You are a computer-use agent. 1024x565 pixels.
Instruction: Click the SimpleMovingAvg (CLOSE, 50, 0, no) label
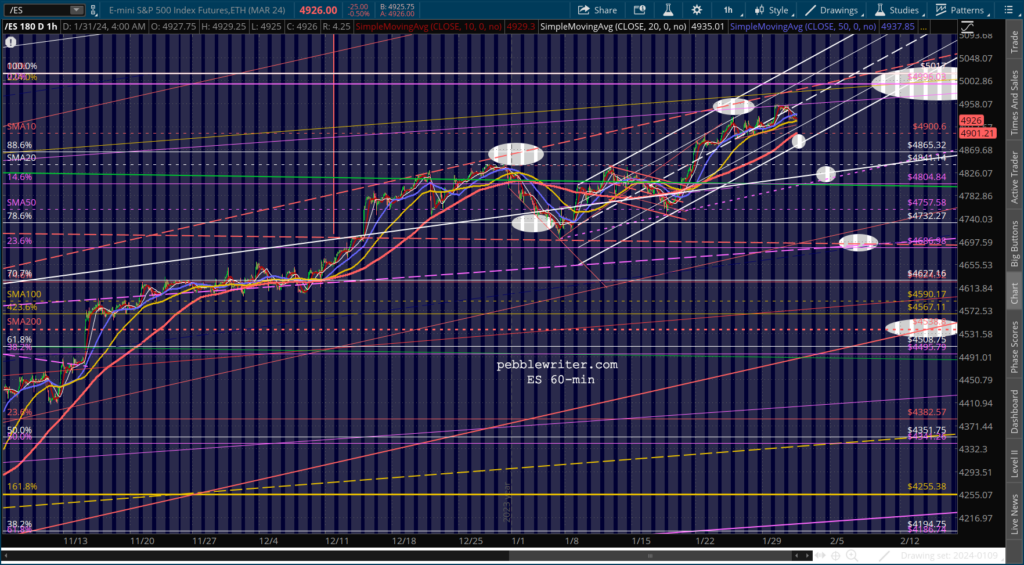(802, 27)
